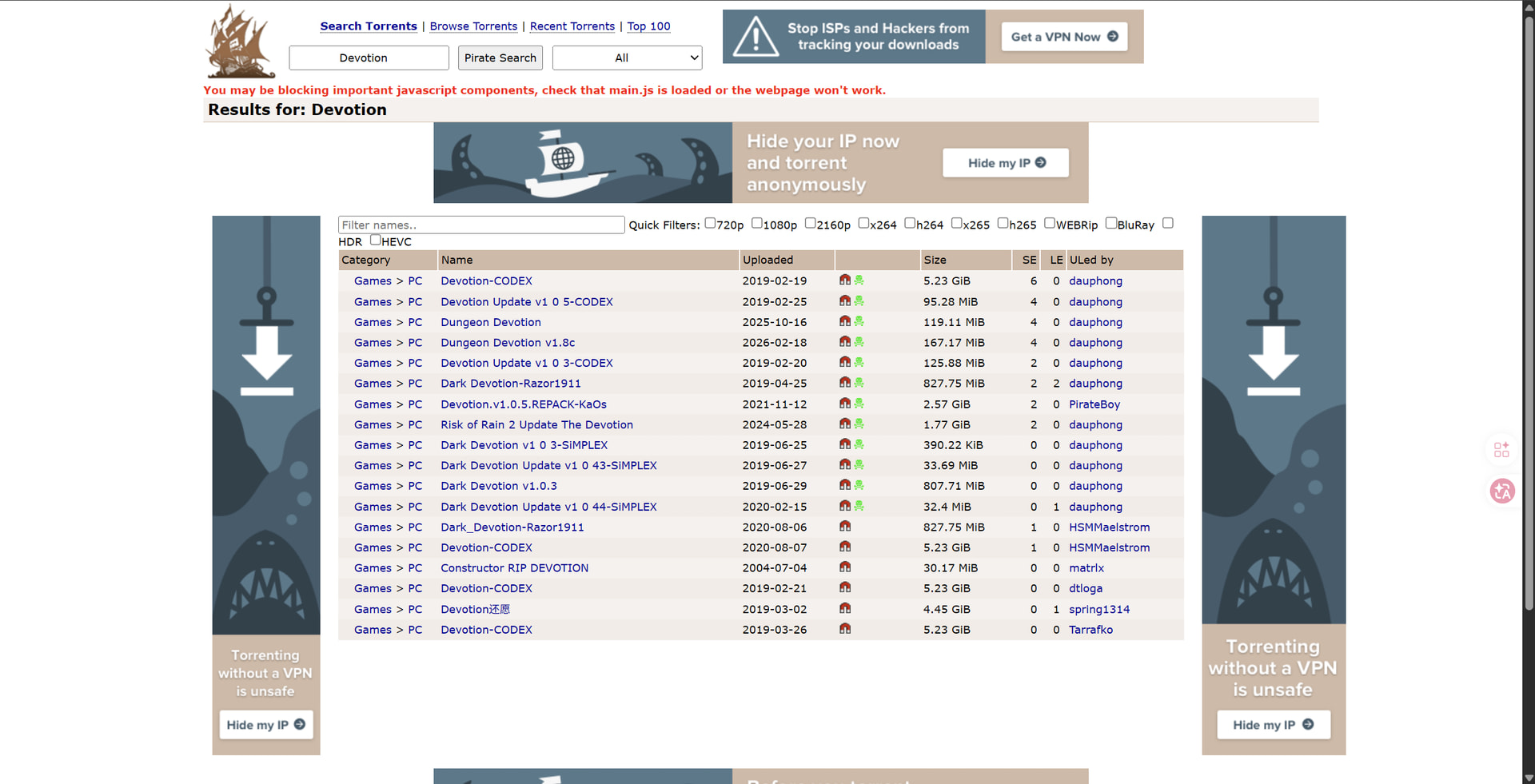Click trusted skull icon on 2019-02-19 Devotion-CODEX row
The width and height of the screenshot is (1535, 784).
(859, 281)
